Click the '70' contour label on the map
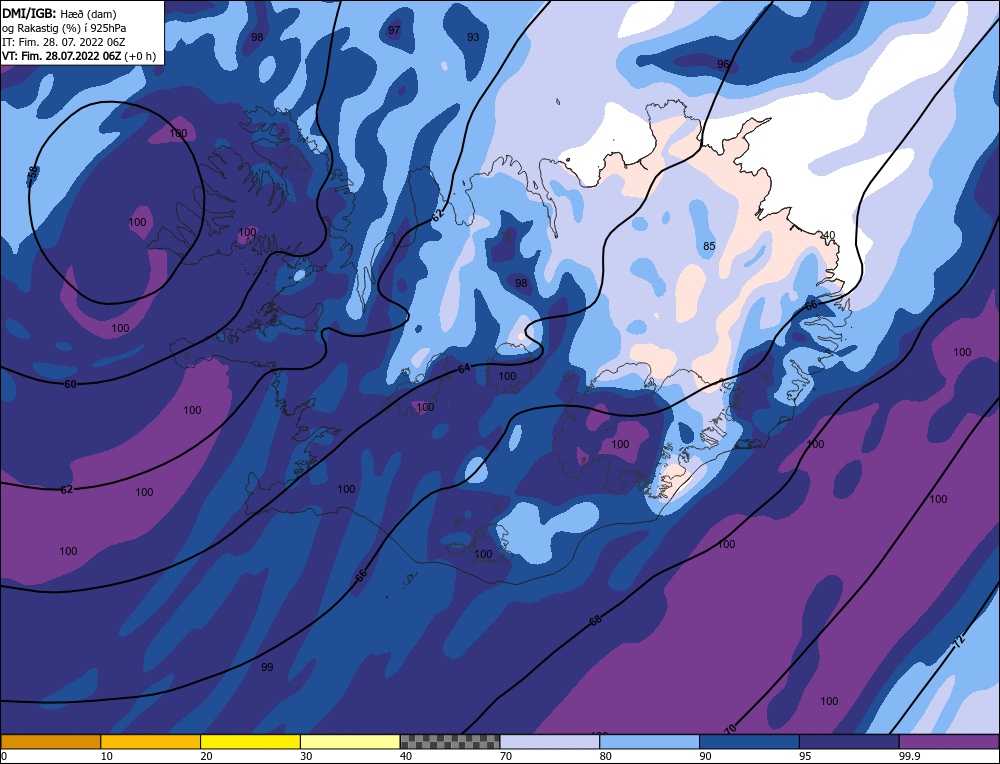 730,728
